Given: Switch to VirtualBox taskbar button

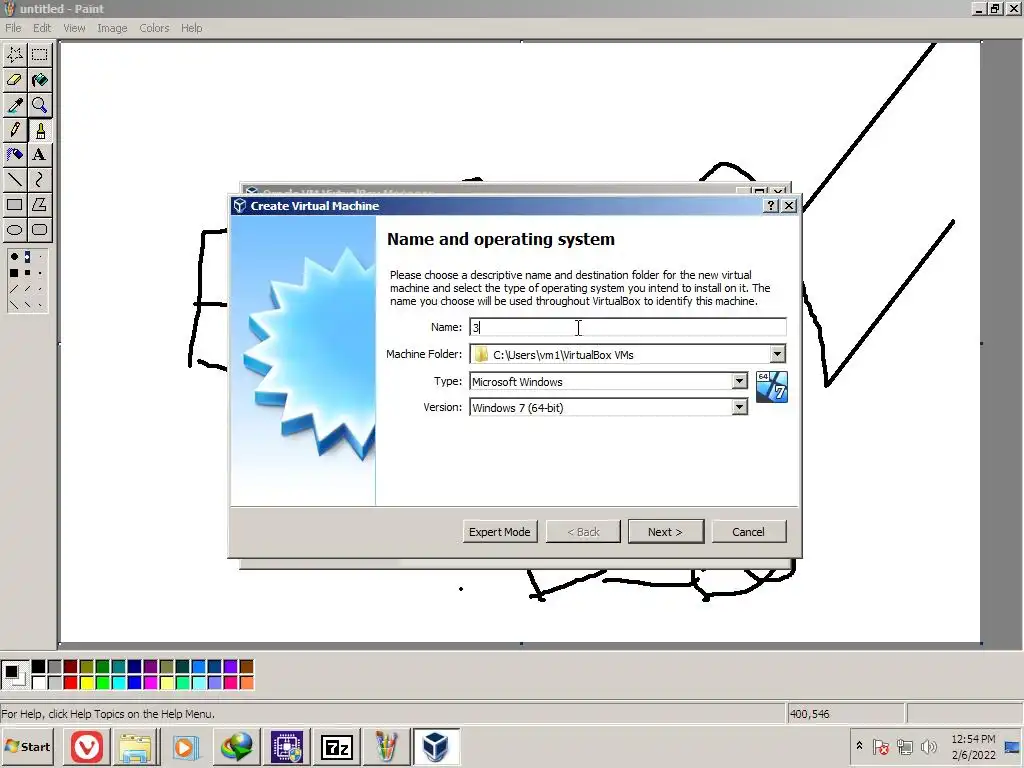Looking at the screenshot, I should [x=436, y=746].
